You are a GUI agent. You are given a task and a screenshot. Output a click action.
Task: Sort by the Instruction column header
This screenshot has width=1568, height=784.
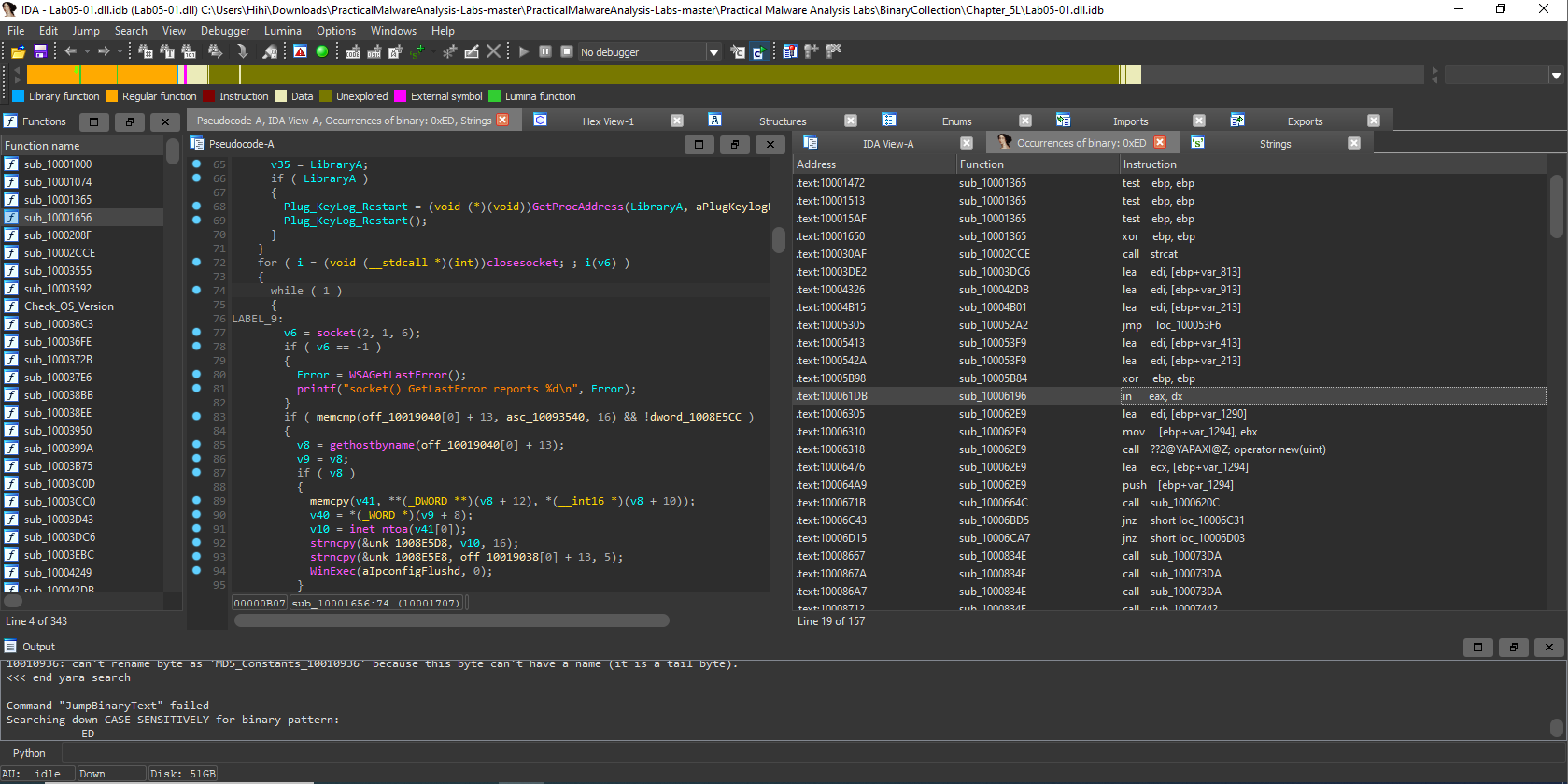click(1150, 164)
